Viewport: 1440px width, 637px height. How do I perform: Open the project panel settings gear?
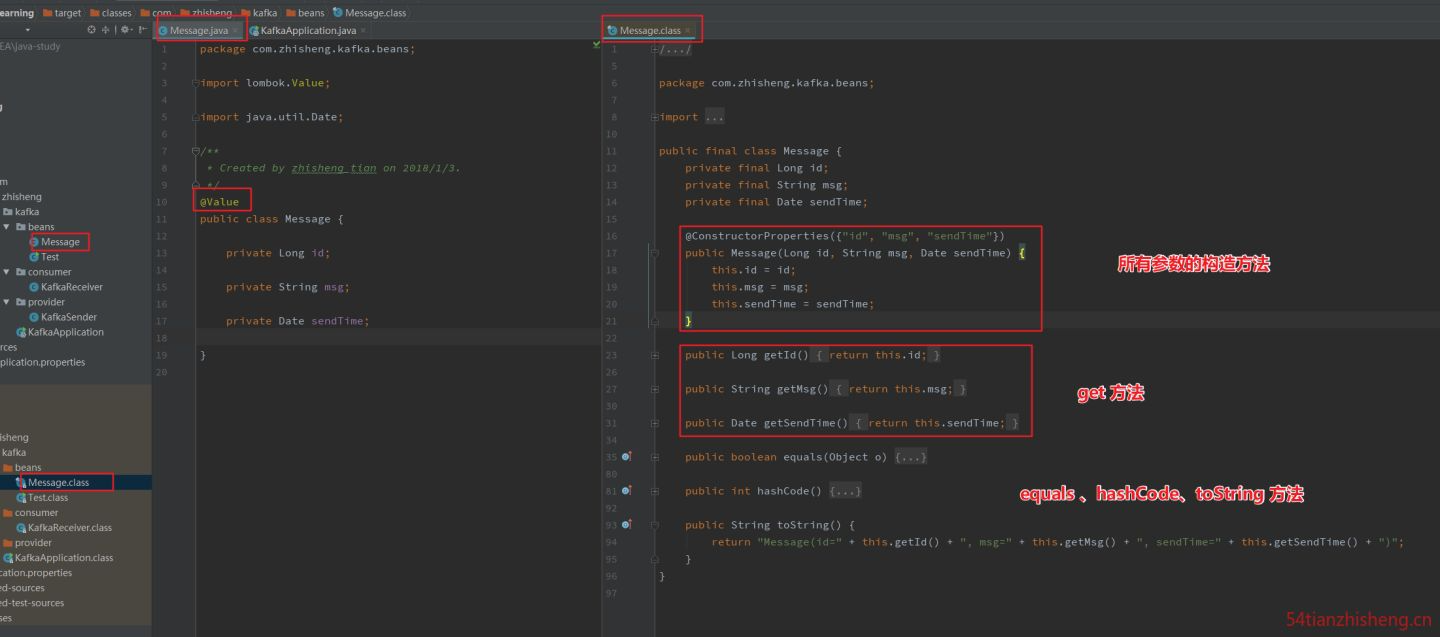(x=125, y=30)
